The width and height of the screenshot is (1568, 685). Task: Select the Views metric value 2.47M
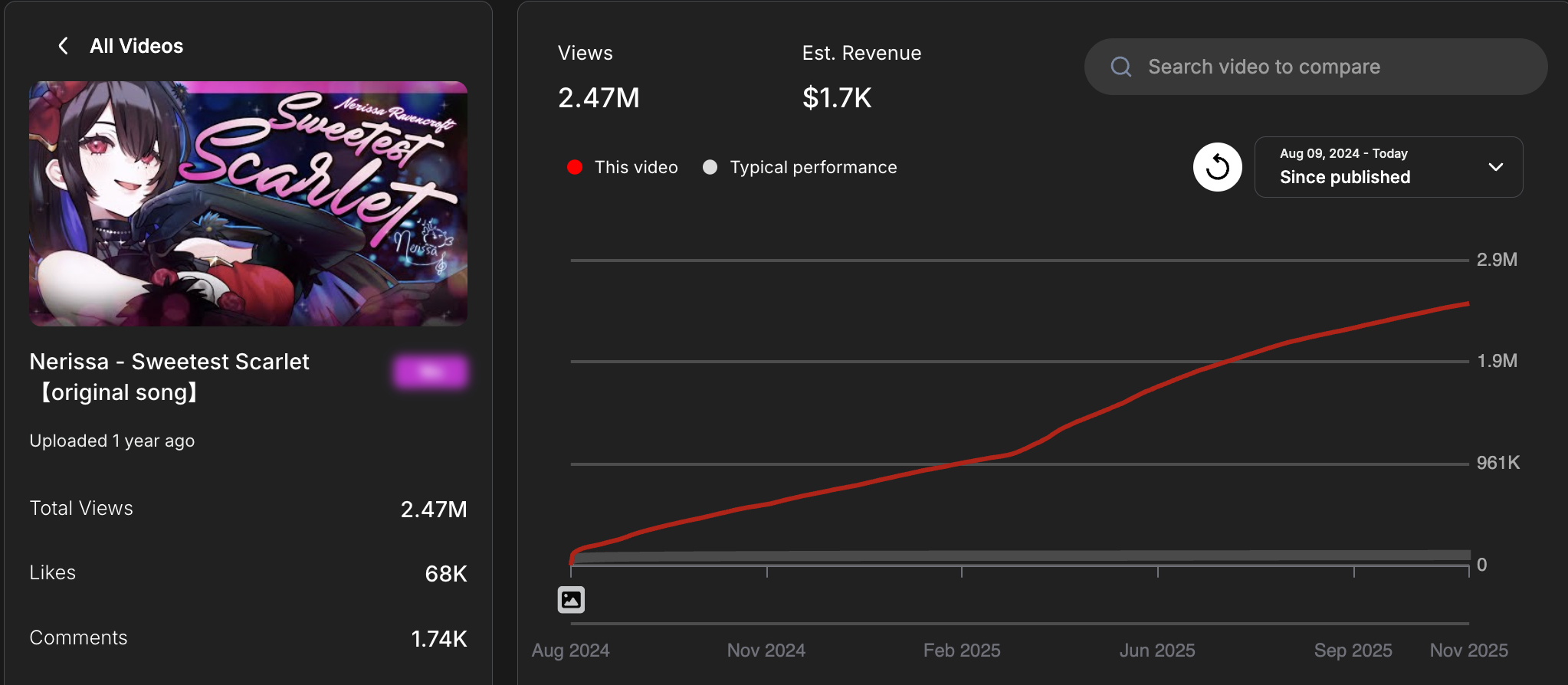click(x=599, y=98)
